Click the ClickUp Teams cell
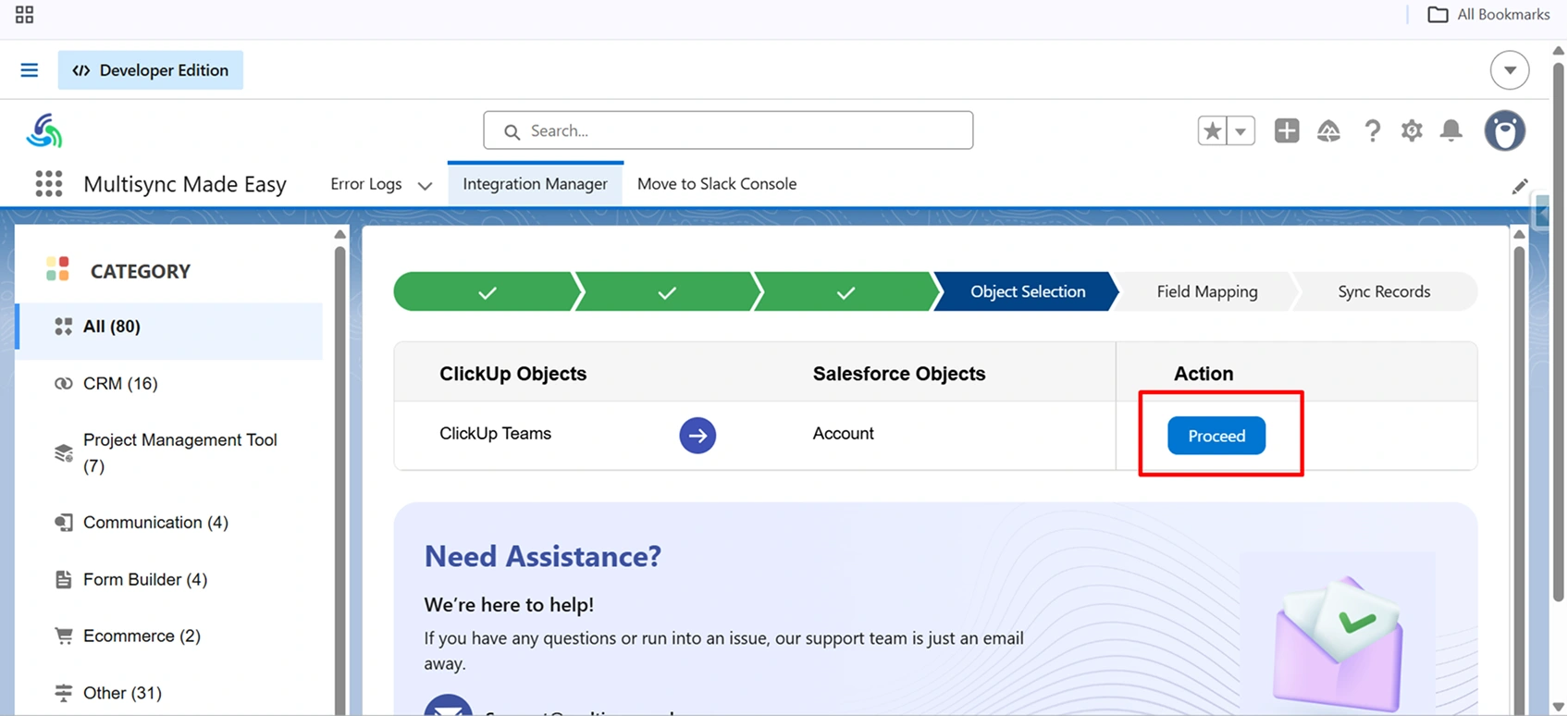 (495, 434)
